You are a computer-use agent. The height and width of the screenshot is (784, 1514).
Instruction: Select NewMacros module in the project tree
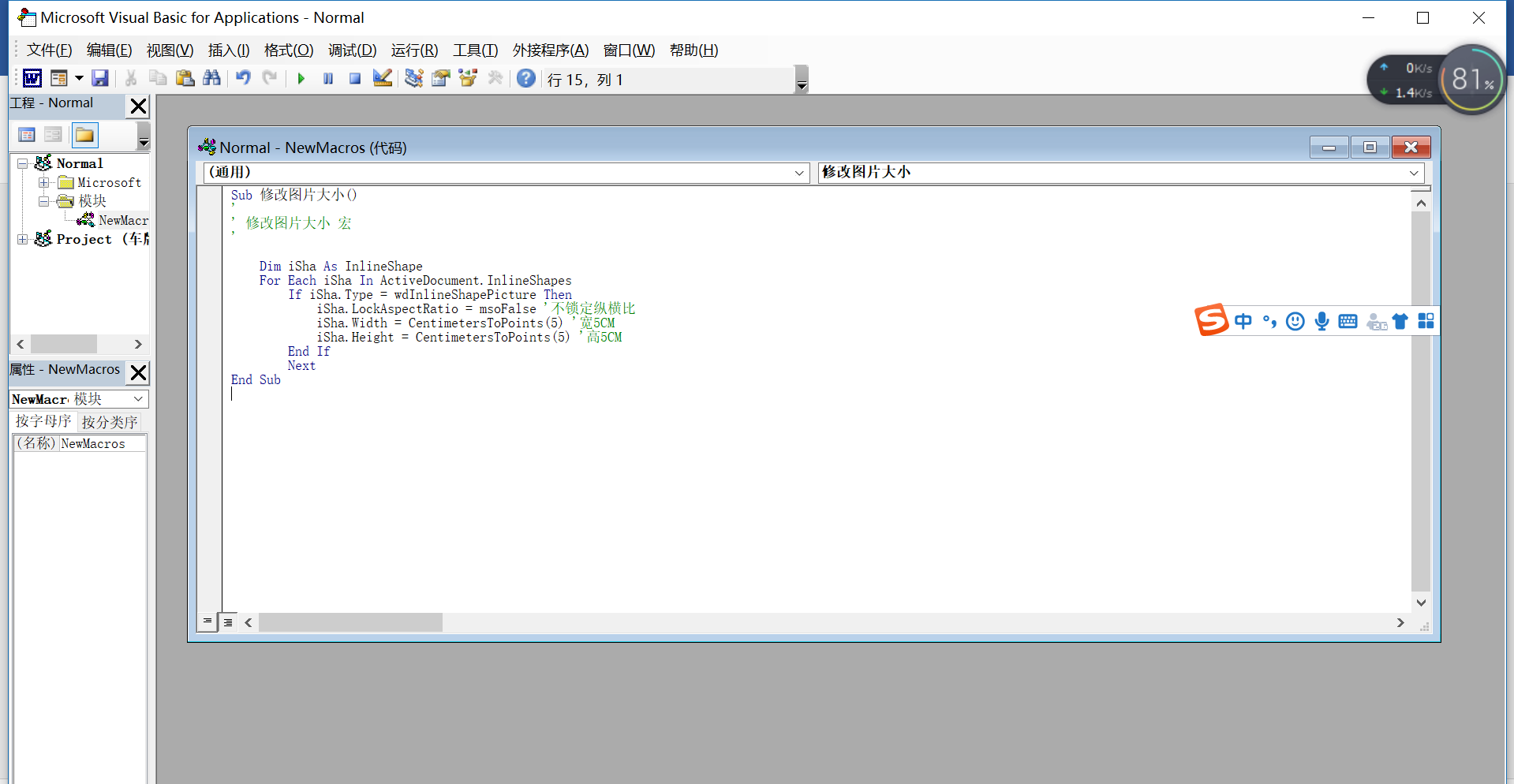(120, 220)
